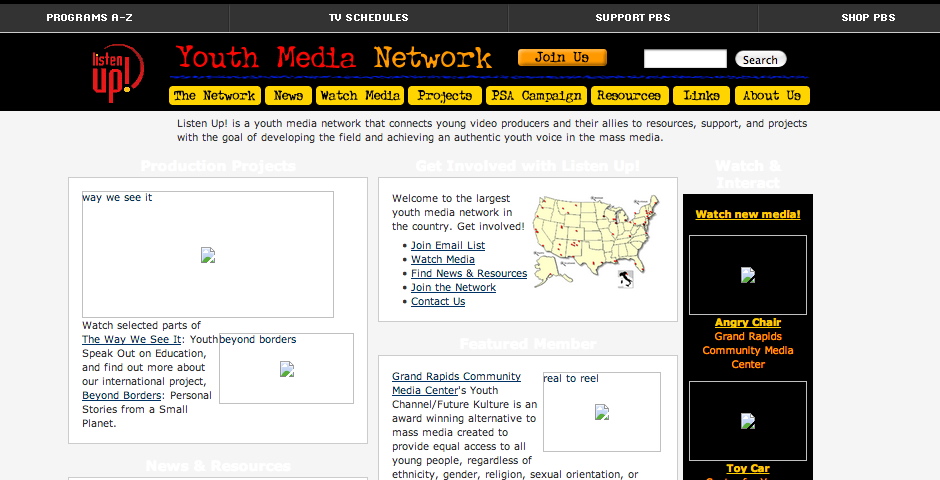Open The Way We See It link

pos(131,339)
